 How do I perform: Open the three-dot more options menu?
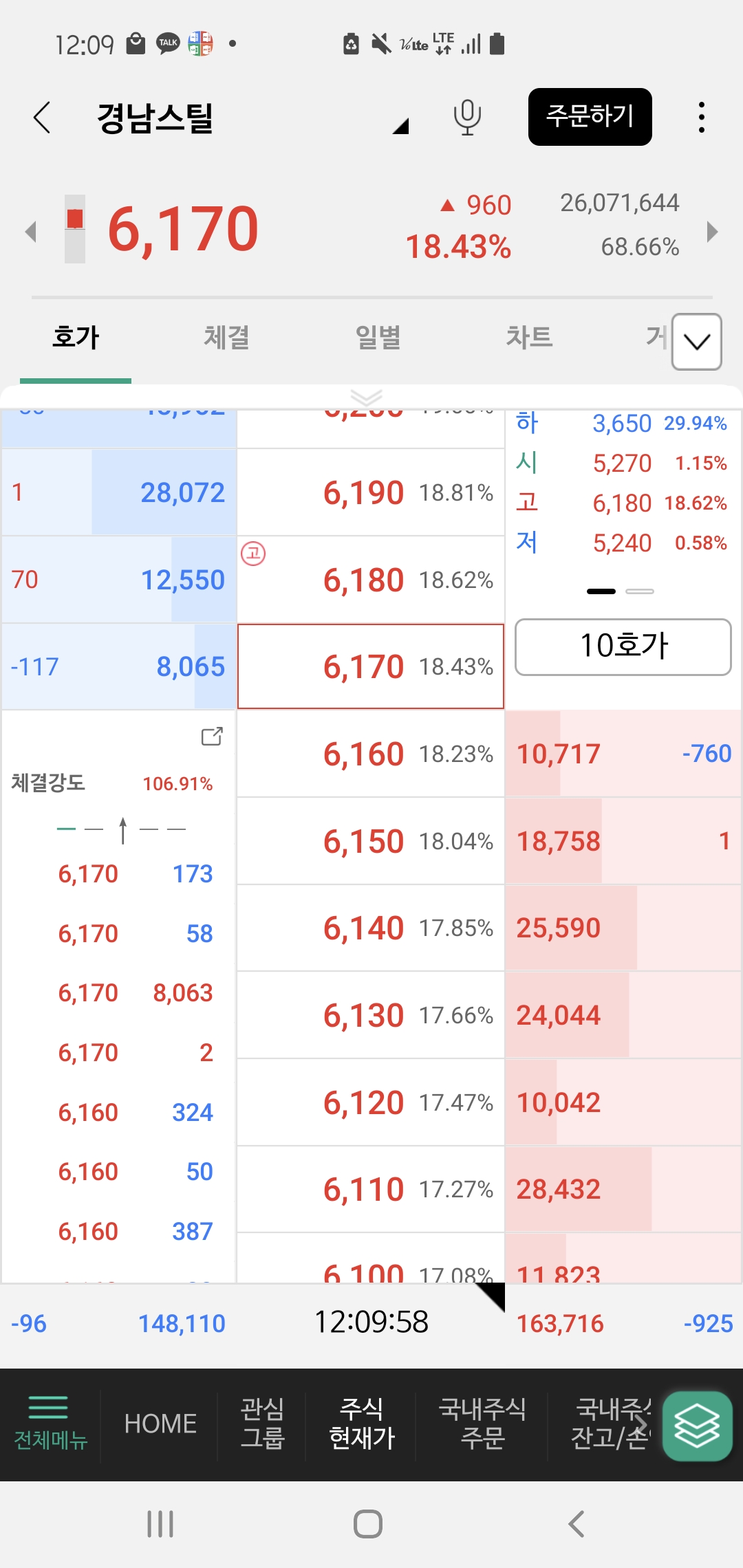coord(701,117)
